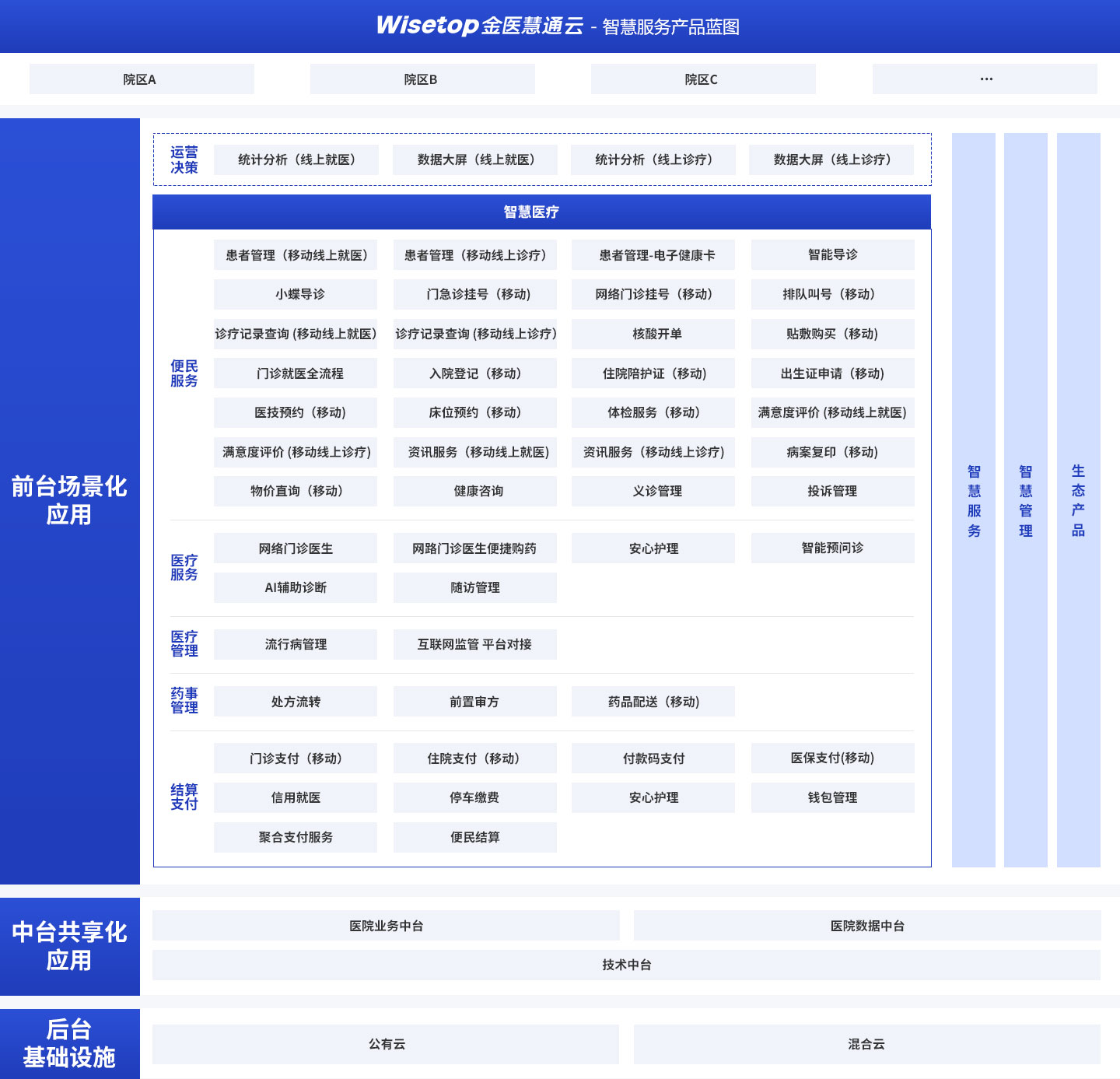
Task: Click the 付款码支付 box
Action: 653,758
